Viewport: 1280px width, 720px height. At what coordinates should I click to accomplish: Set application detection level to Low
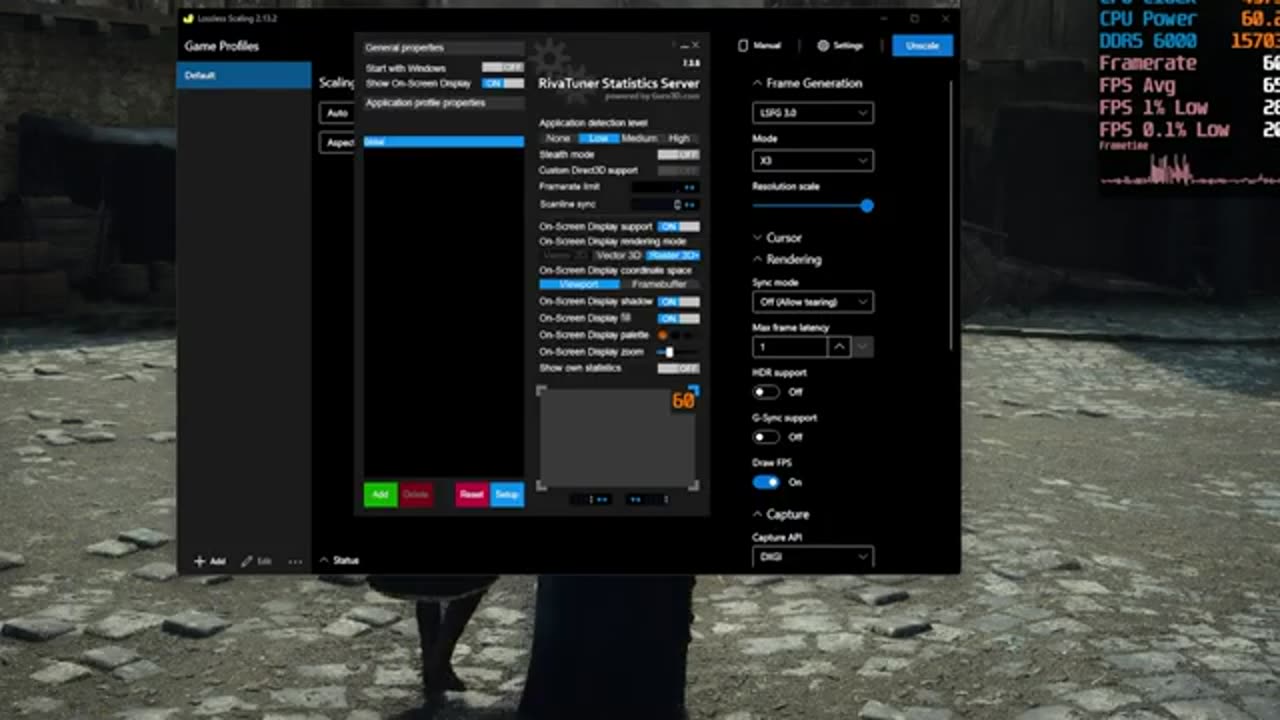point(598,138)
